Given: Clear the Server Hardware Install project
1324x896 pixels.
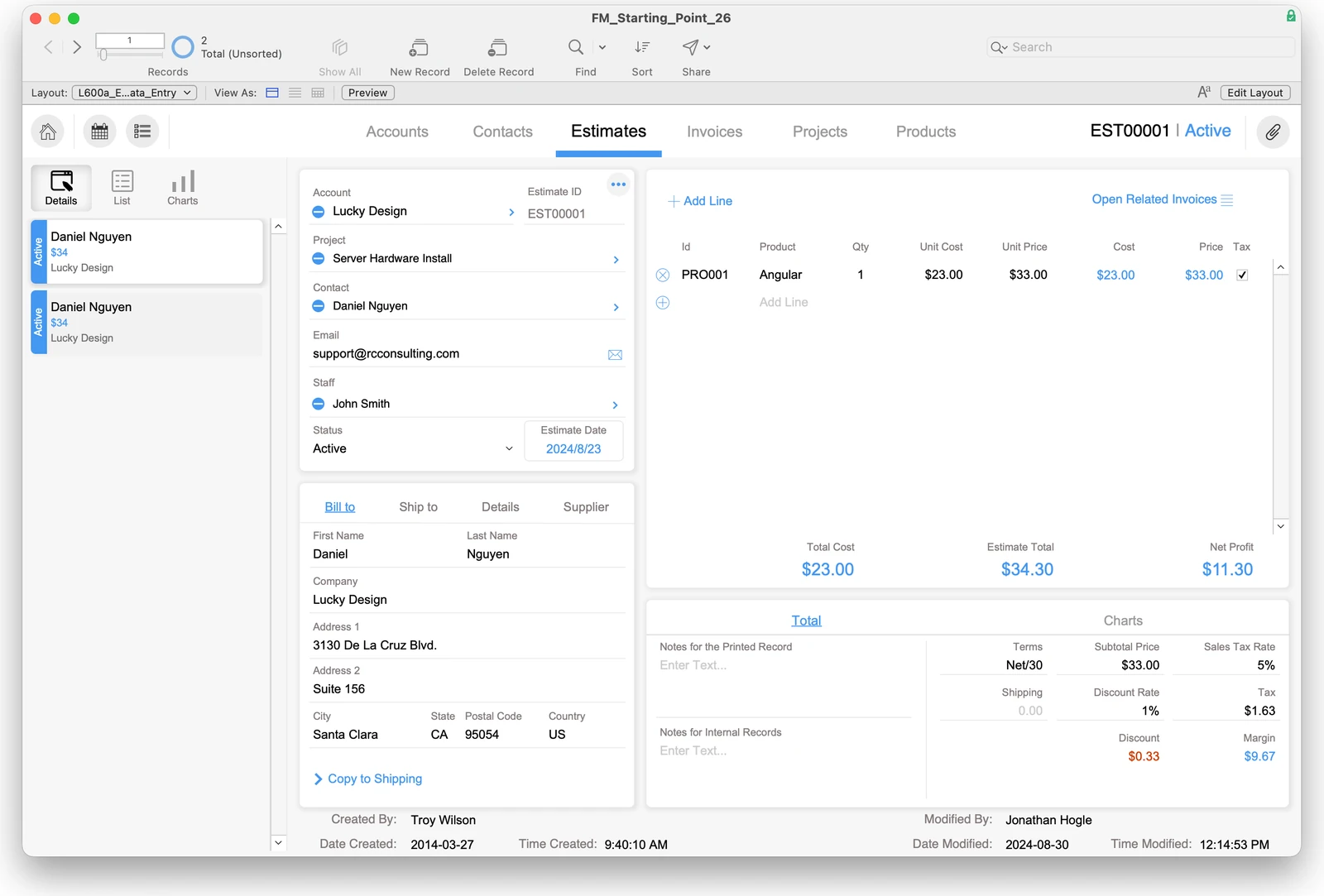Looking at the screenshot, I should [319, 259].
